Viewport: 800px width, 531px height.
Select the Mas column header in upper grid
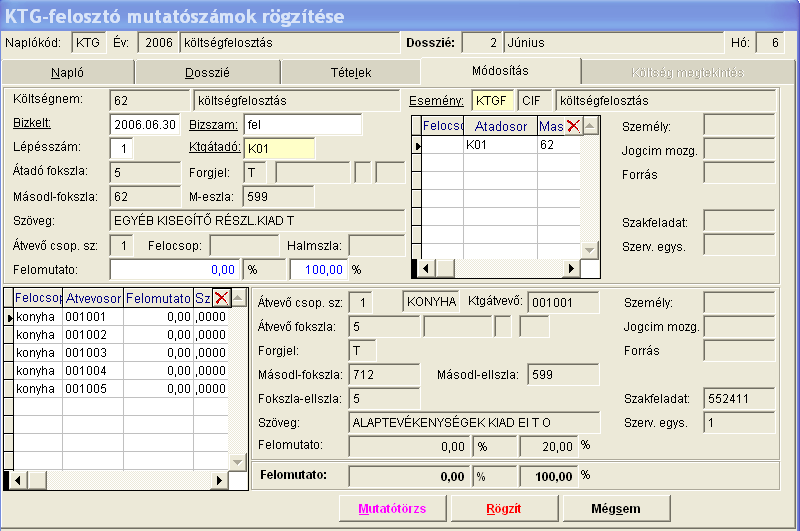coord(552,126)
